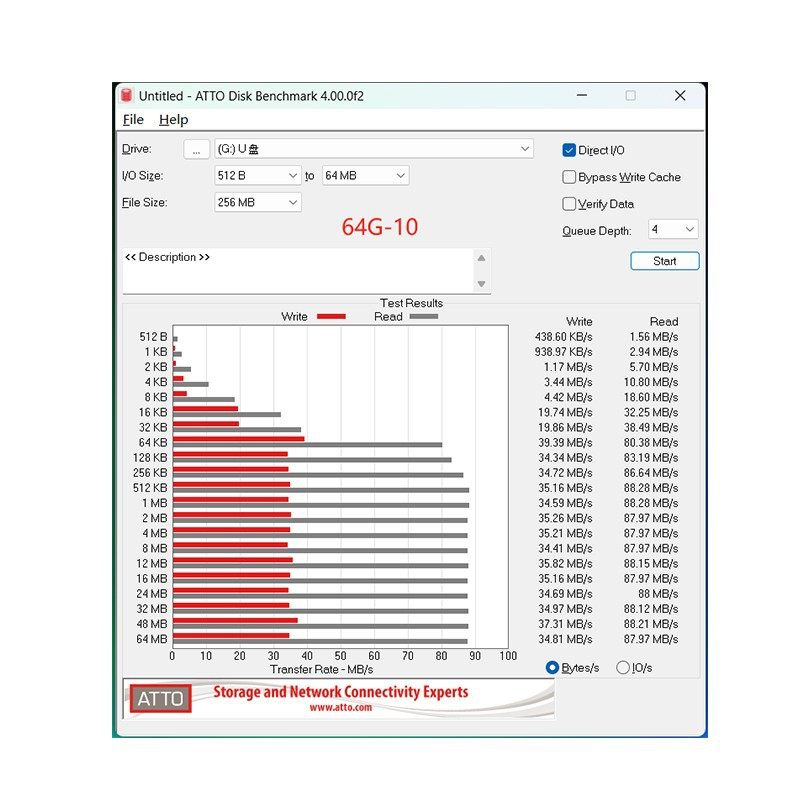Click the 64 MB write value 34.81 MB/s
The image size is (800, 800).
click(x=565, y=639)
